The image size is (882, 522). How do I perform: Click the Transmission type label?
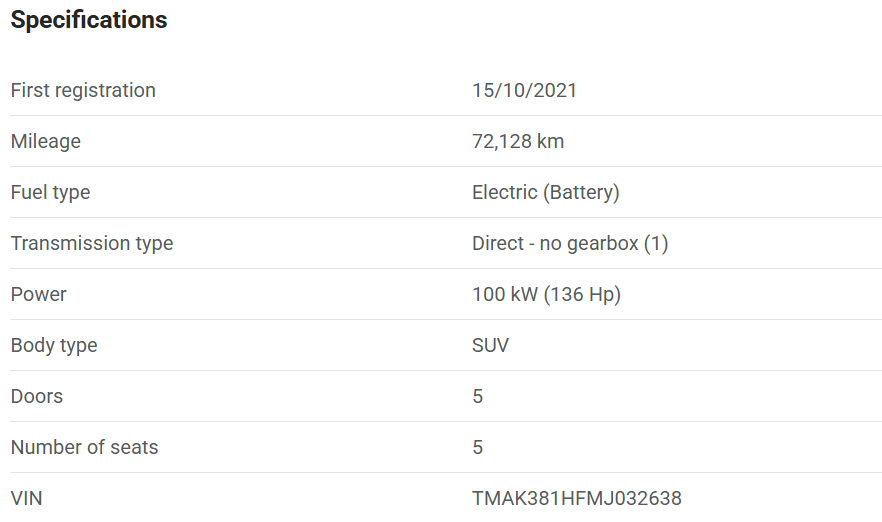point(91,243)
